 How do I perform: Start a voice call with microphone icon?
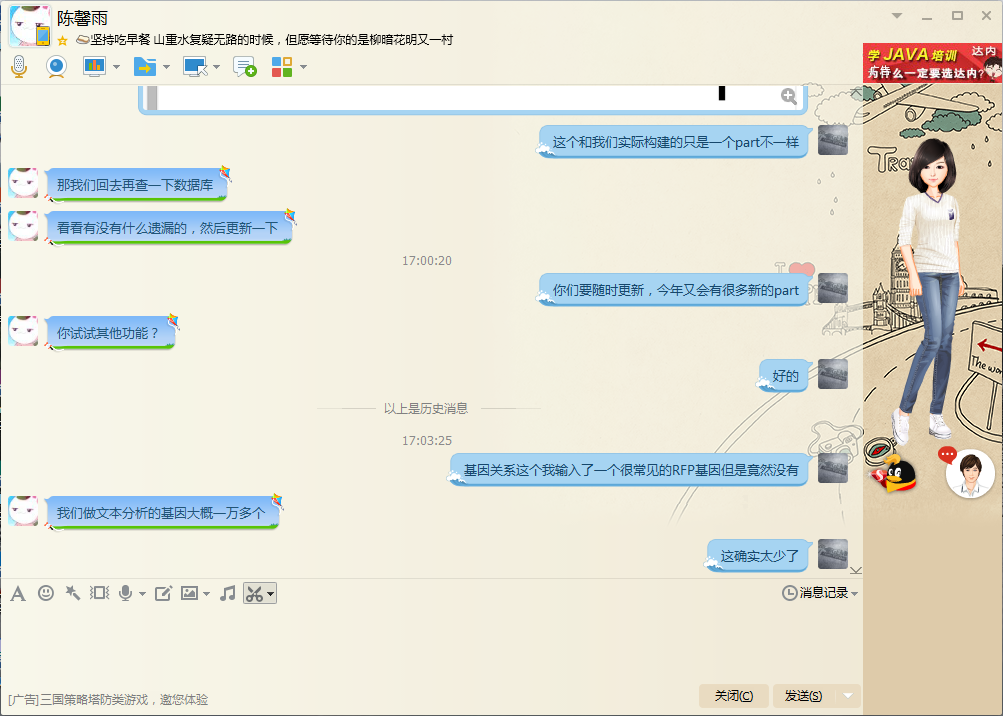point(19,67)
